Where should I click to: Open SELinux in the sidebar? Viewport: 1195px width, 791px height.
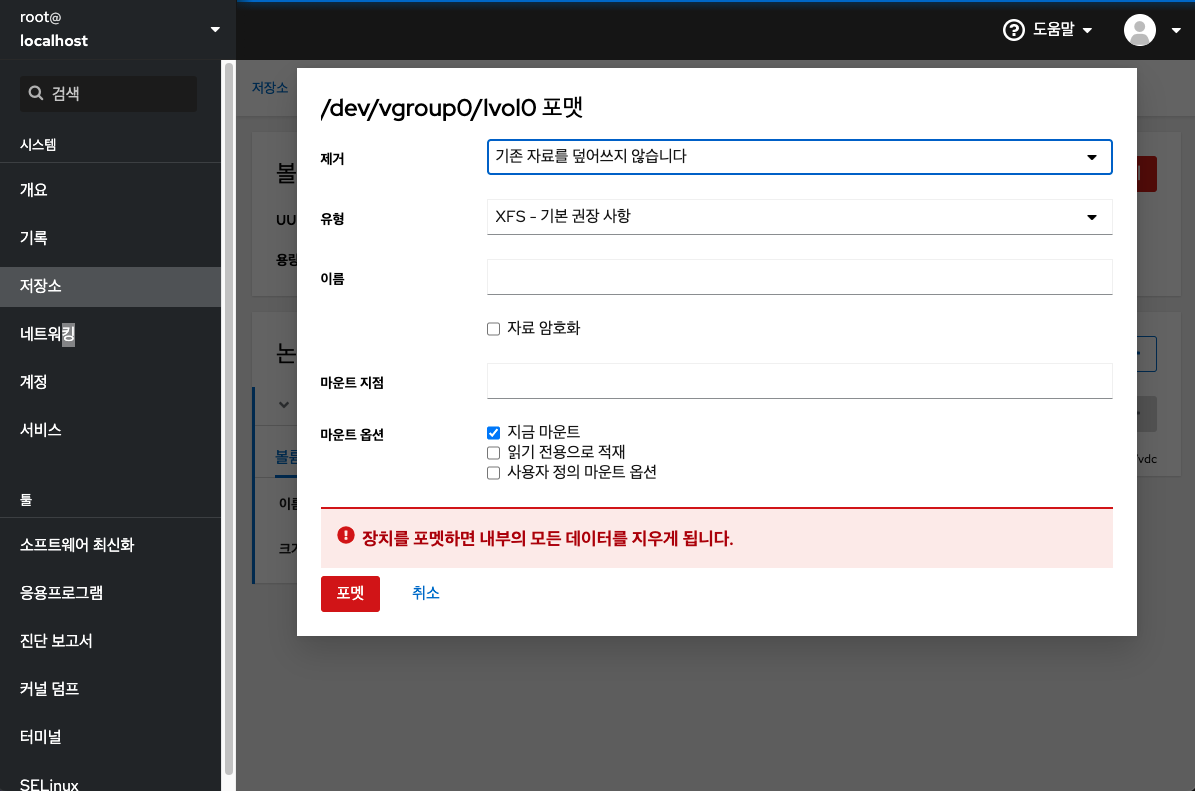[x=111, y=780]
